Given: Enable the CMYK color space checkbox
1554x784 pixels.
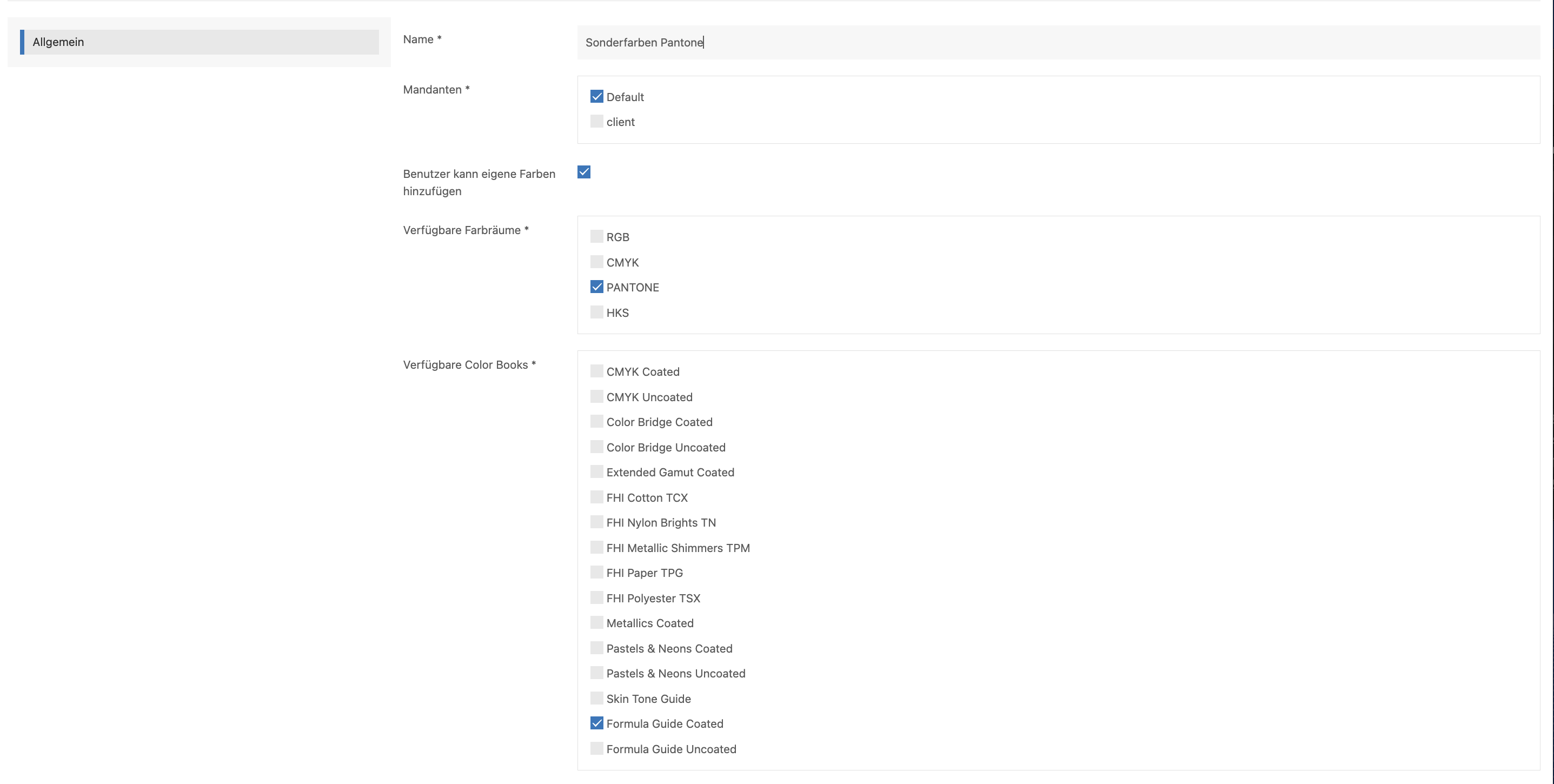Looking at the screenshot, I should coord(596,262).
